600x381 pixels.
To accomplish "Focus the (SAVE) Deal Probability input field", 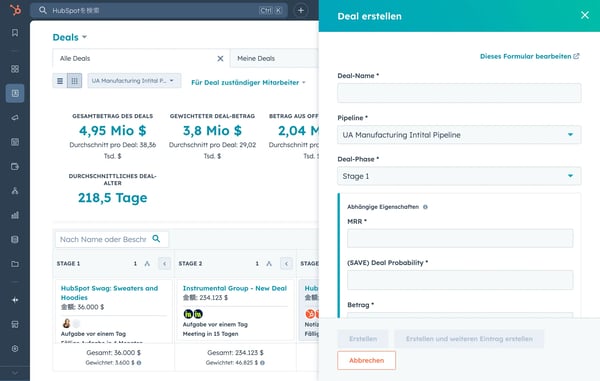I will (460, 280).
